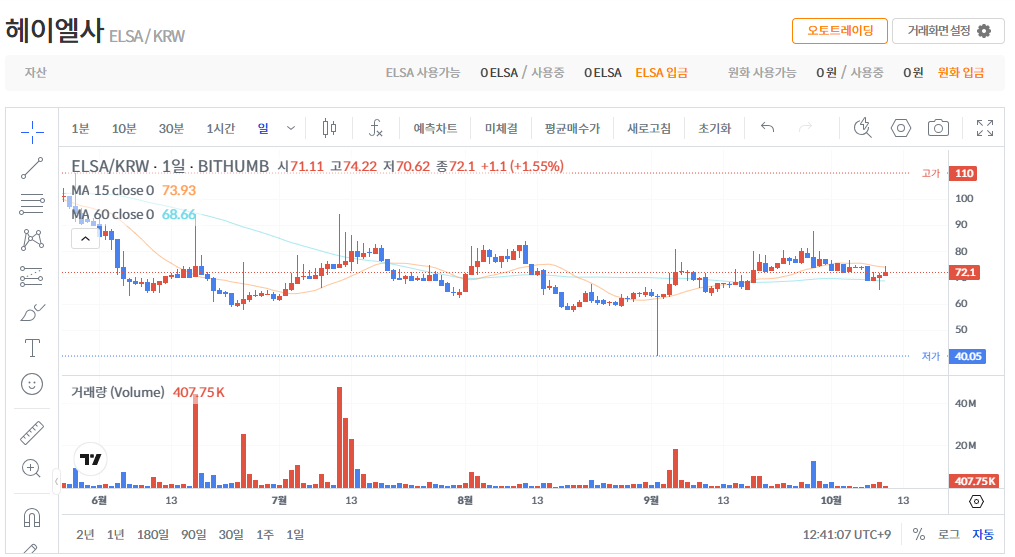Open quick search lightning icon
The image size is (1015, 557).
pyautogui.click(x=862, y=128)
